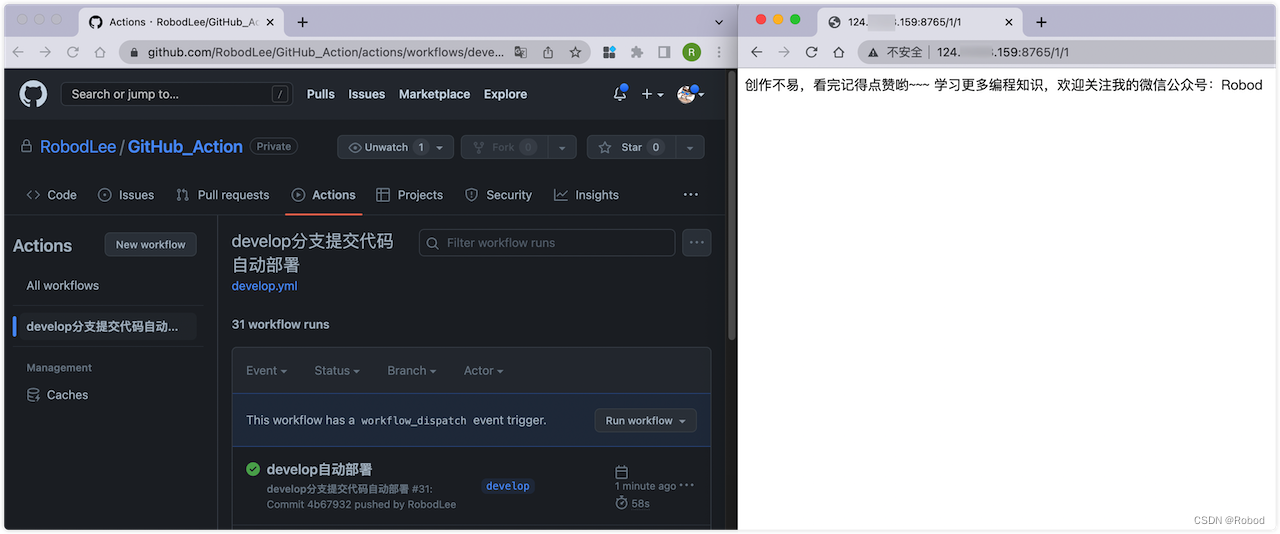Expand the Unwatch dropdown caret
Screen dimensions: 1280x534
coord(441,147)
